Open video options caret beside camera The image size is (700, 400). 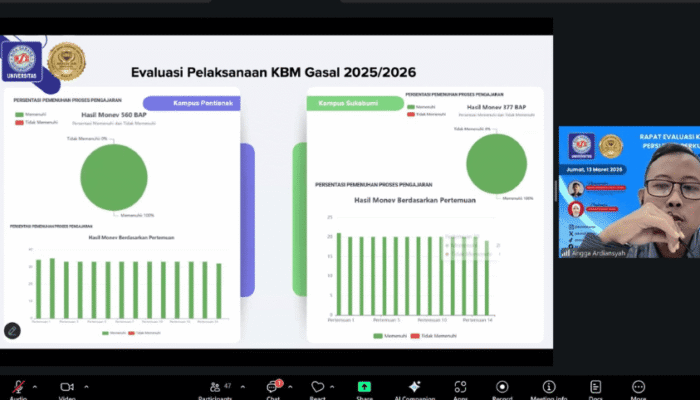tap(86, 387)
